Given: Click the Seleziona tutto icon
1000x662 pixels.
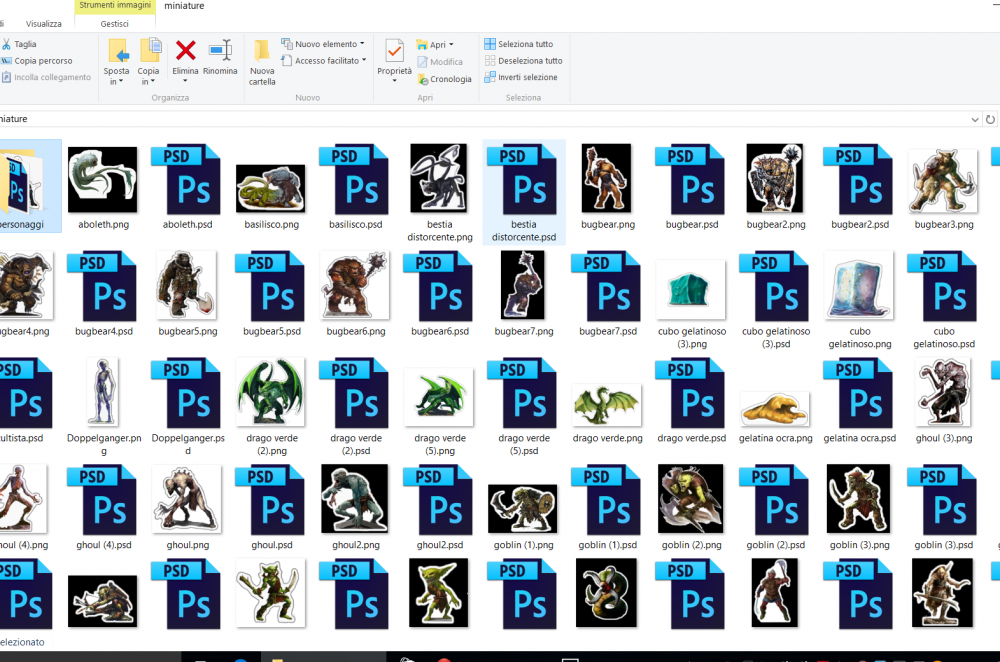Looking at the screenshot, I should [x=490, y=44].
